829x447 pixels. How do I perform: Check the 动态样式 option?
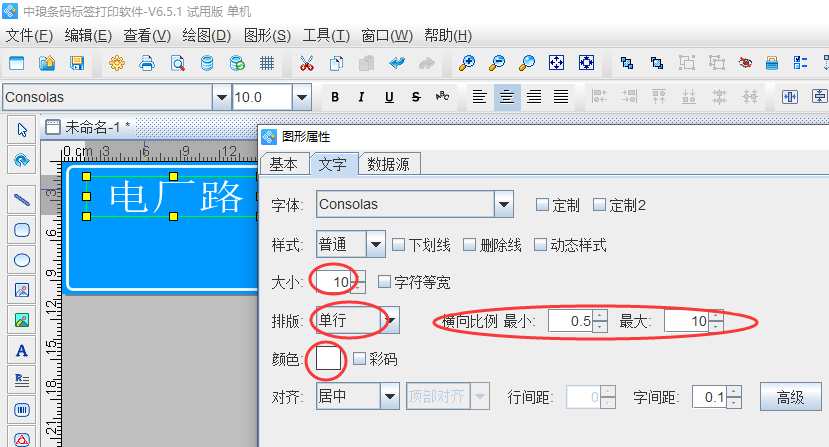coord(540,244)
